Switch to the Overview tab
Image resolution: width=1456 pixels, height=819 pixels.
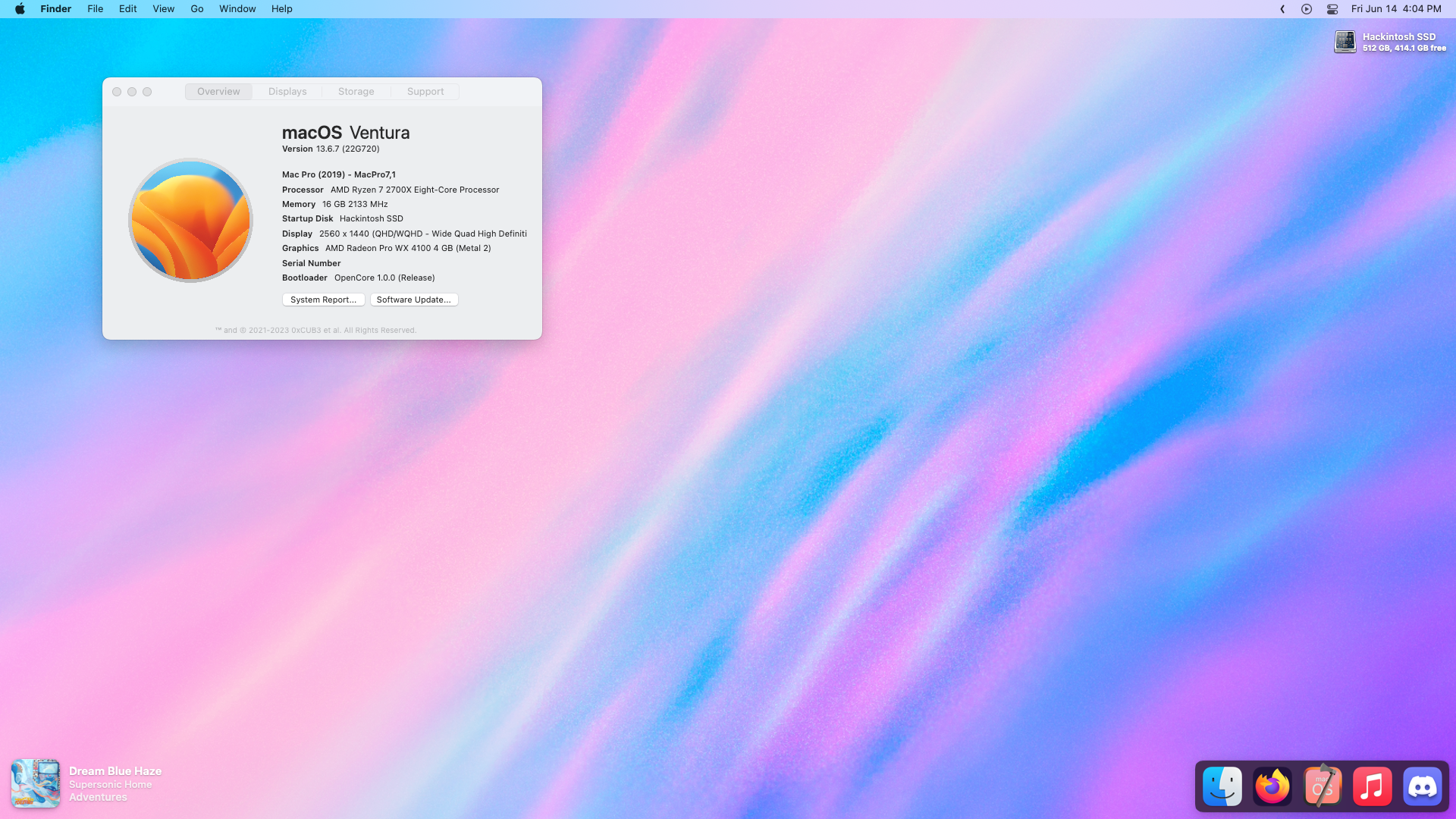(218, 92)
